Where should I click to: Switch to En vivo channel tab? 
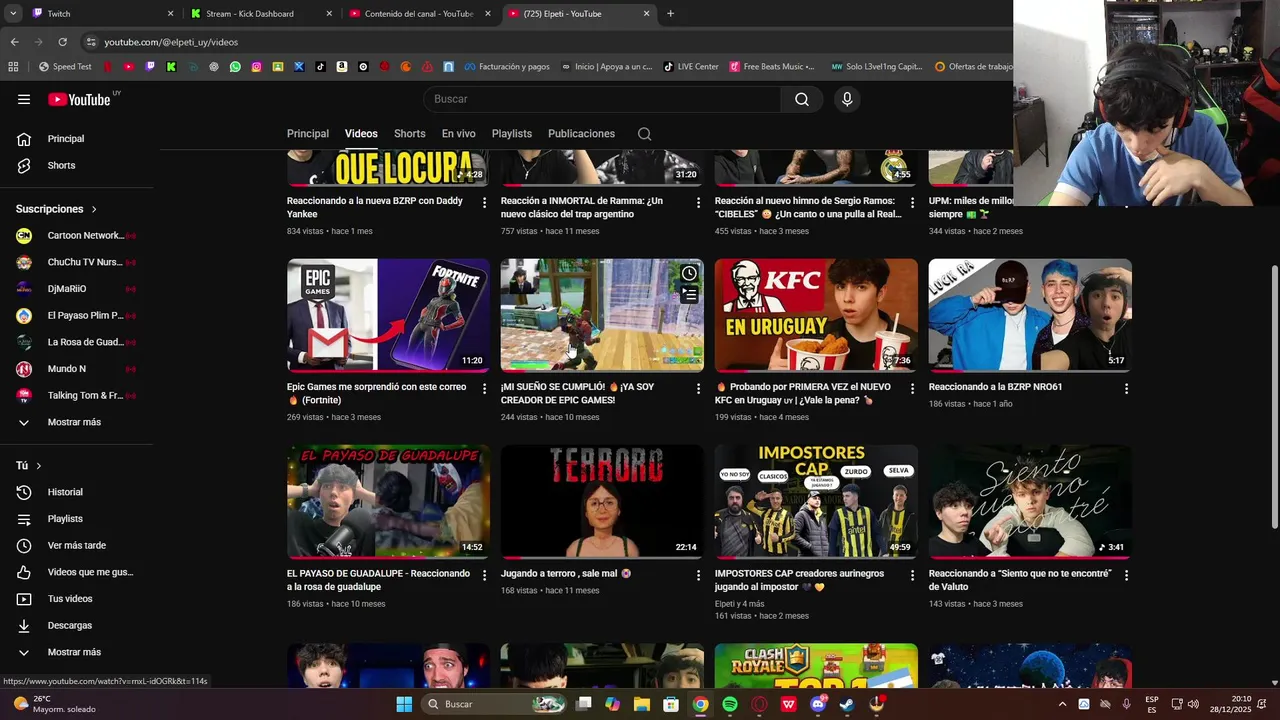point(459,134)
